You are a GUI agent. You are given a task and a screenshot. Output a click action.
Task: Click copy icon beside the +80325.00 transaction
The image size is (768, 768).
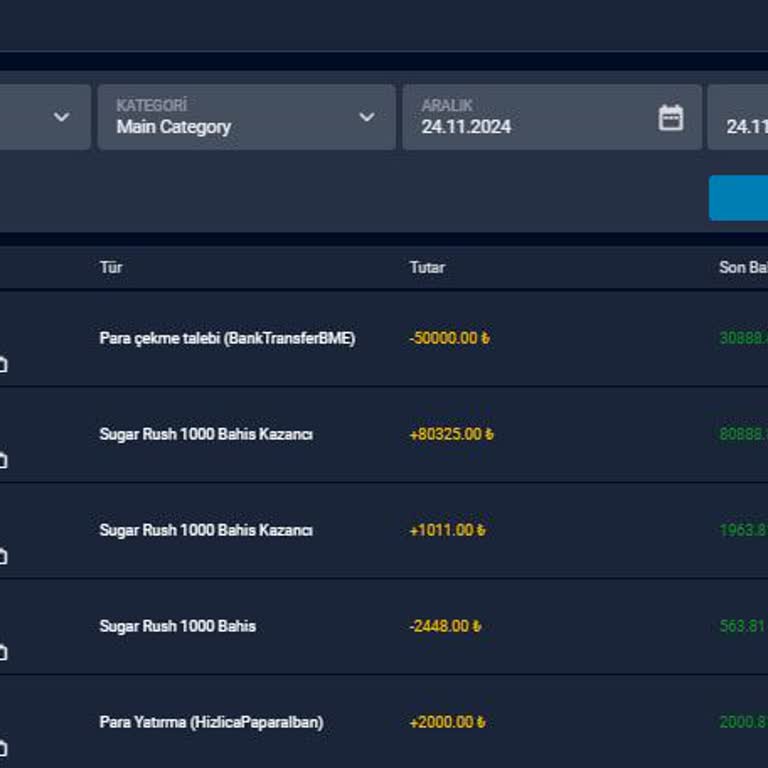(x=3, y=460)
